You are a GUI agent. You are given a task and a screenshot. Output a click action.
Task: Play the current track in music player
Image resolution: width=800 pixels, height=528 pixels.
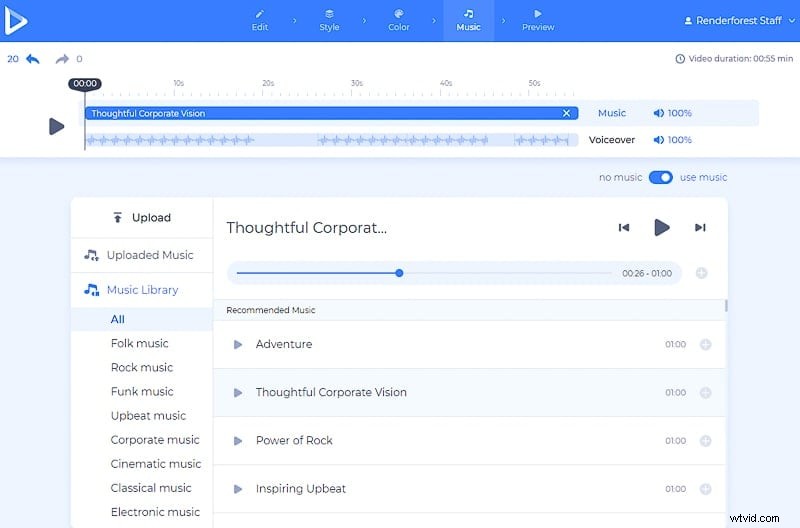tap(661, 228)
